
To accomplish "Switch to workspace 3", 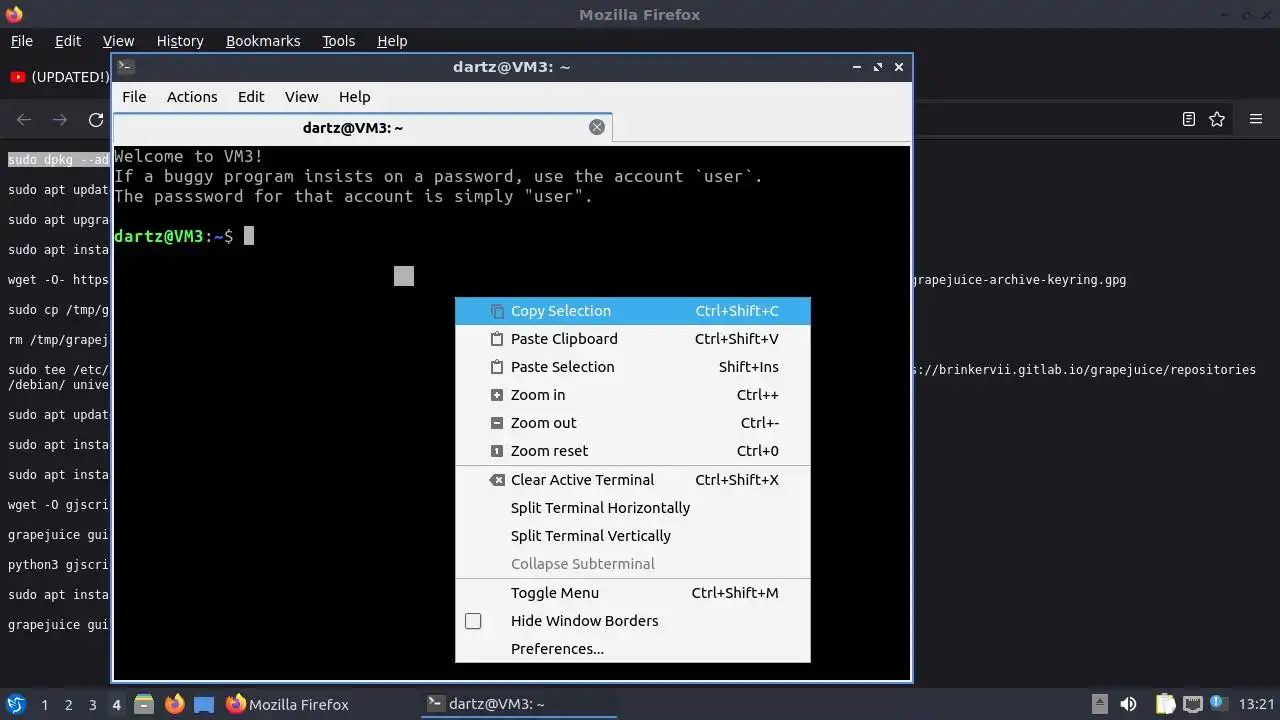I will (x=92, y=705).
